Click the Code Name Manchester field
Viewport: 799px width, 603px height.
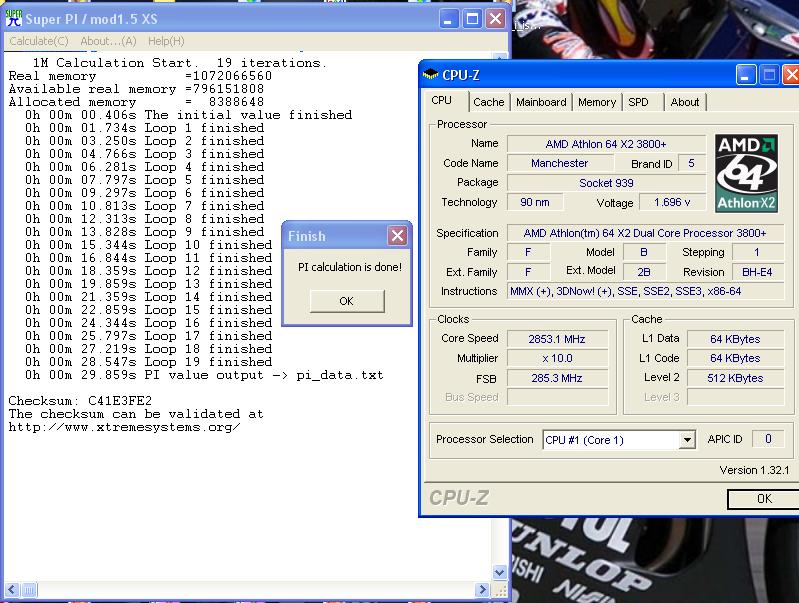560,163
